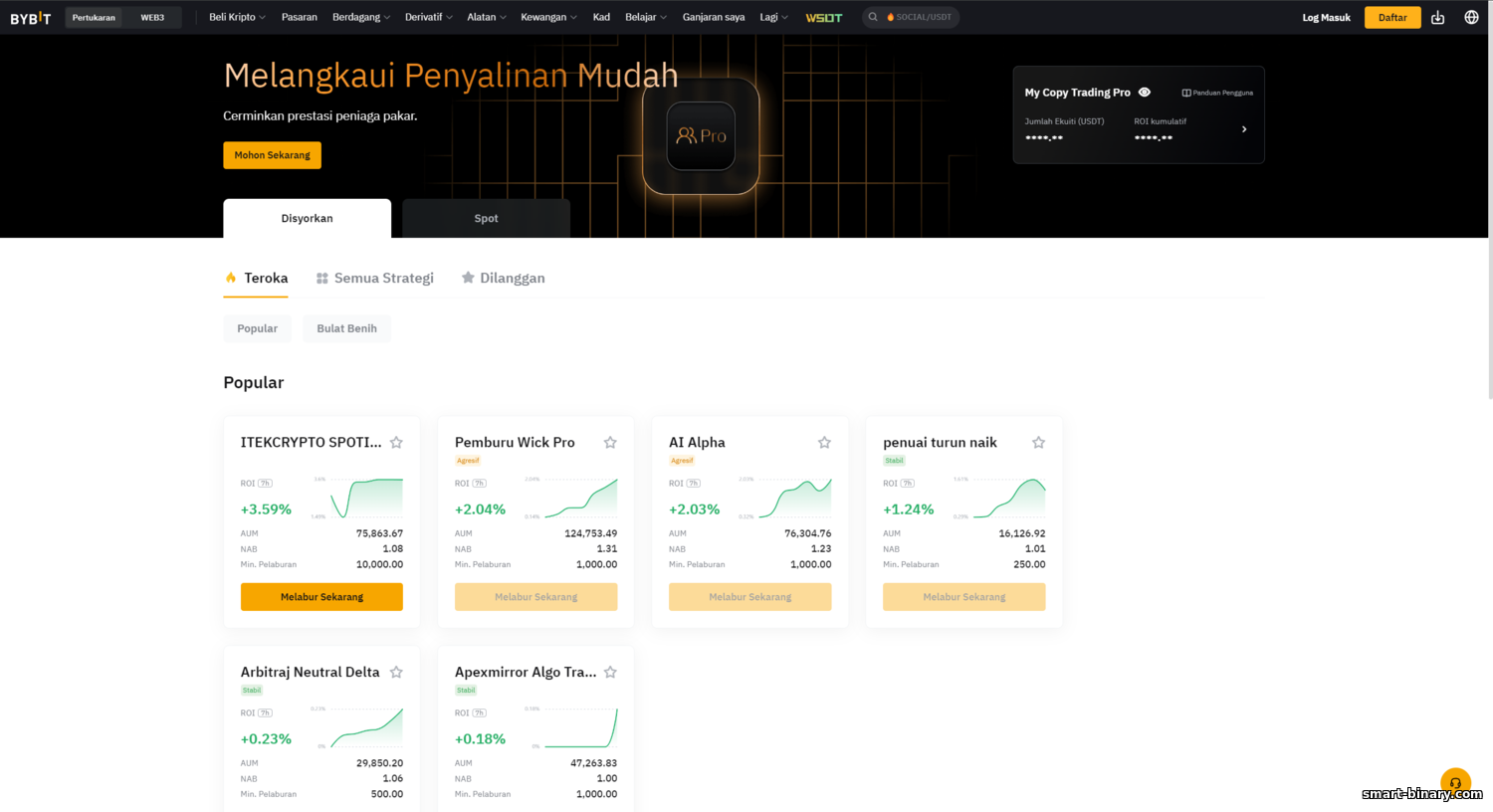Click Melabur Sekarang for Pemburu Wick Pro
This screenshot has width=1493, height=812.
tap(535, 597)
